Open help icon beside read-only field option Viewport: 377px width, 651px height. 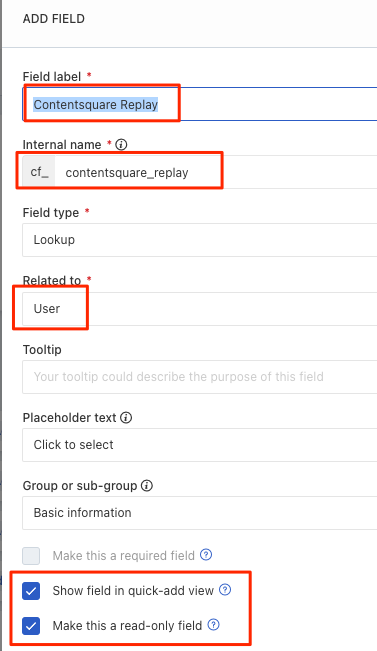click(x=213, y=624)
